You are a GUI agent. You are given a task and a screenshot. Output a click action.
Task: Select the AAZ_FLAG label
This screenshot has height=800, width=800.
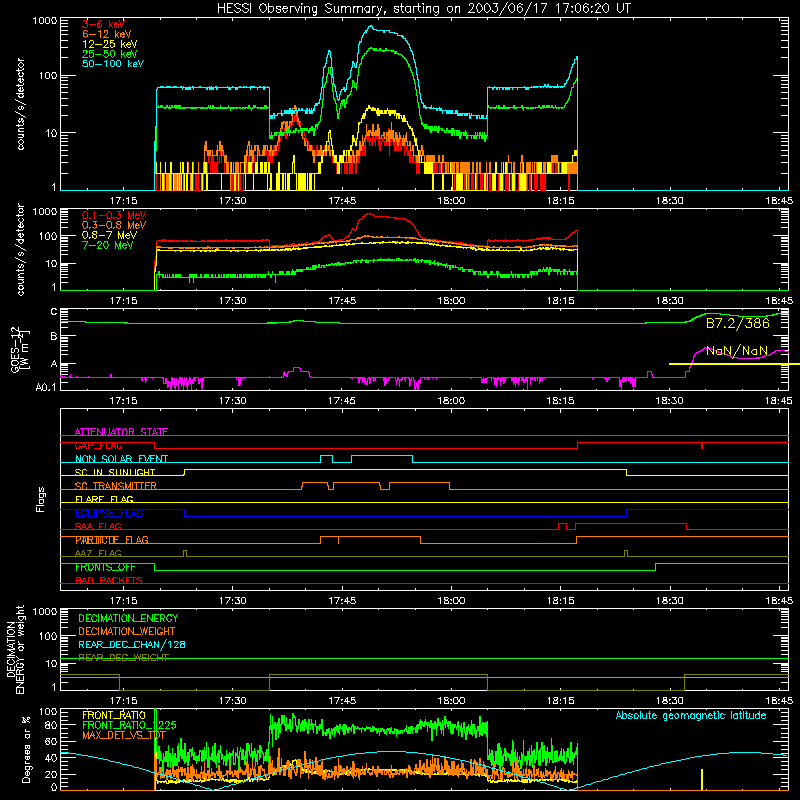pyautogui.click(x=98, y=553)
